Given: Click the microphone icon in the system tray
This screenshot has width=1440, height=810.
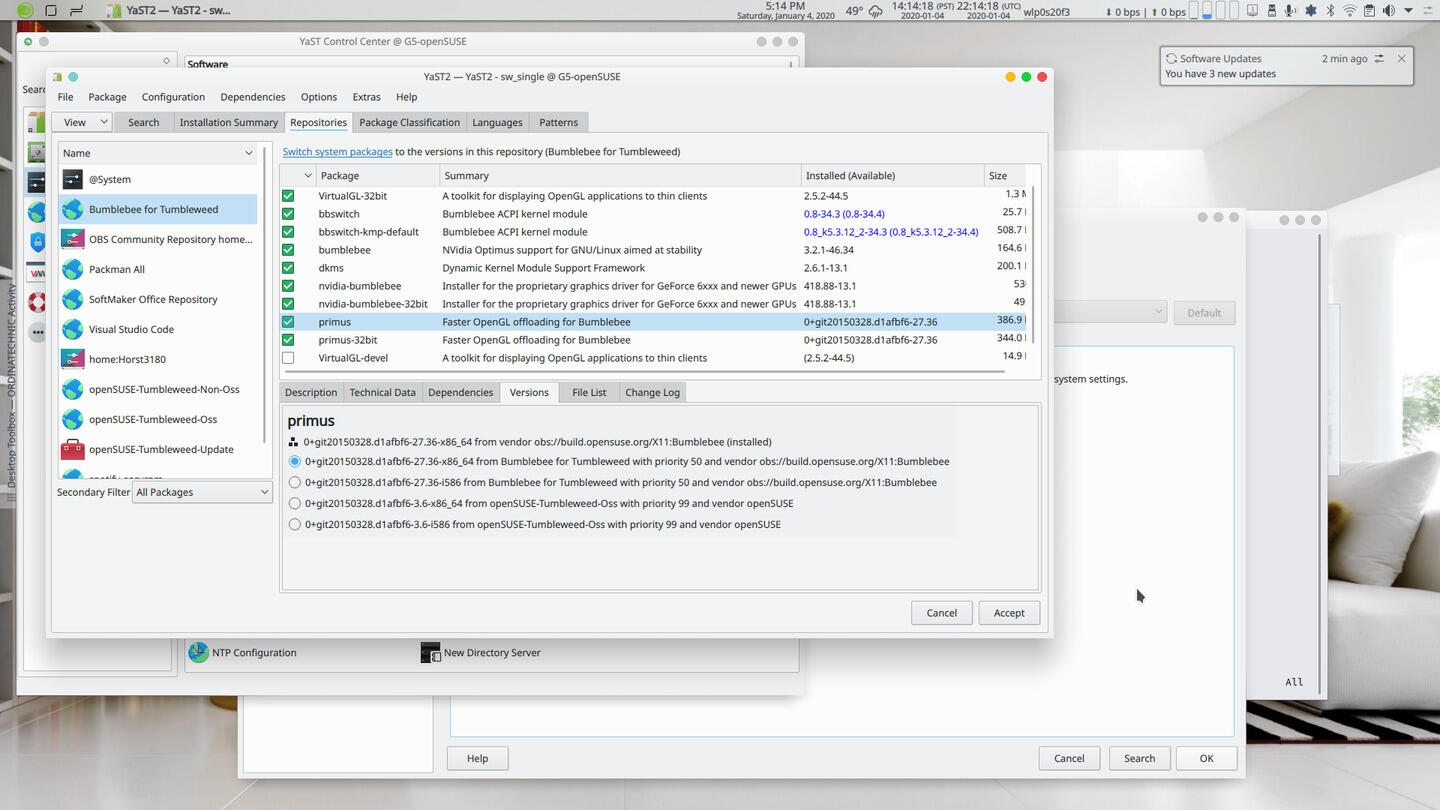Looking at the screenshot, I should click(x=1290, y=11).
